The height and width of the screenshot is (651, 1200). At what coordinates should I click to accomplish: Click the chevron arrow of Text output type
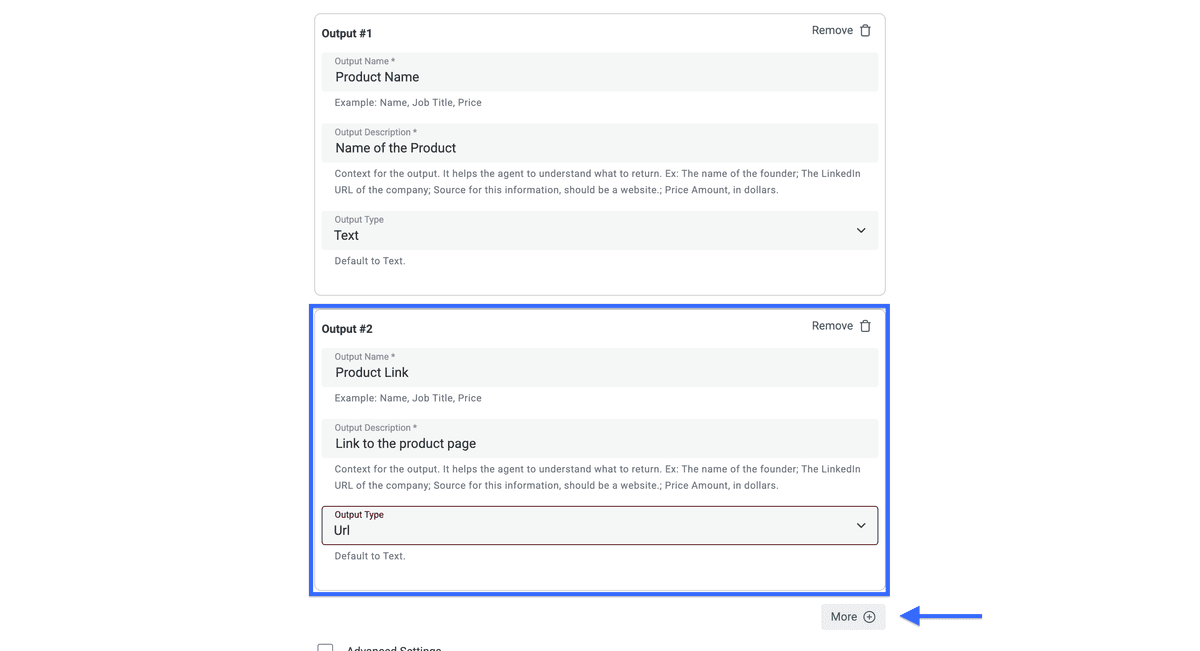pos(861,230)
